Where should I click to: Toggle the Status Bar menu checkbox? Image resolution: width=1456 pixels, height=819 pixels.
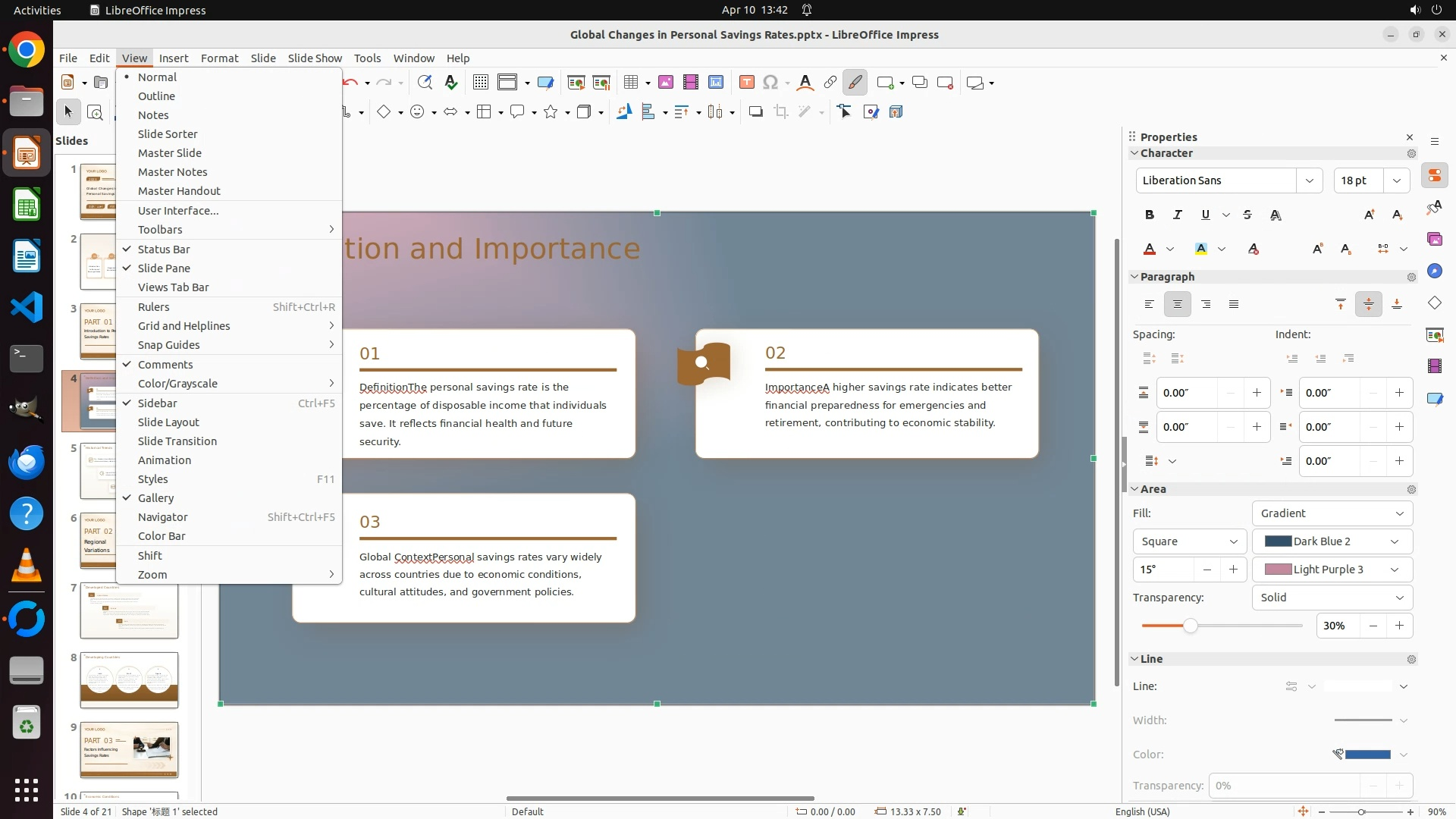[x=164, y=249]
